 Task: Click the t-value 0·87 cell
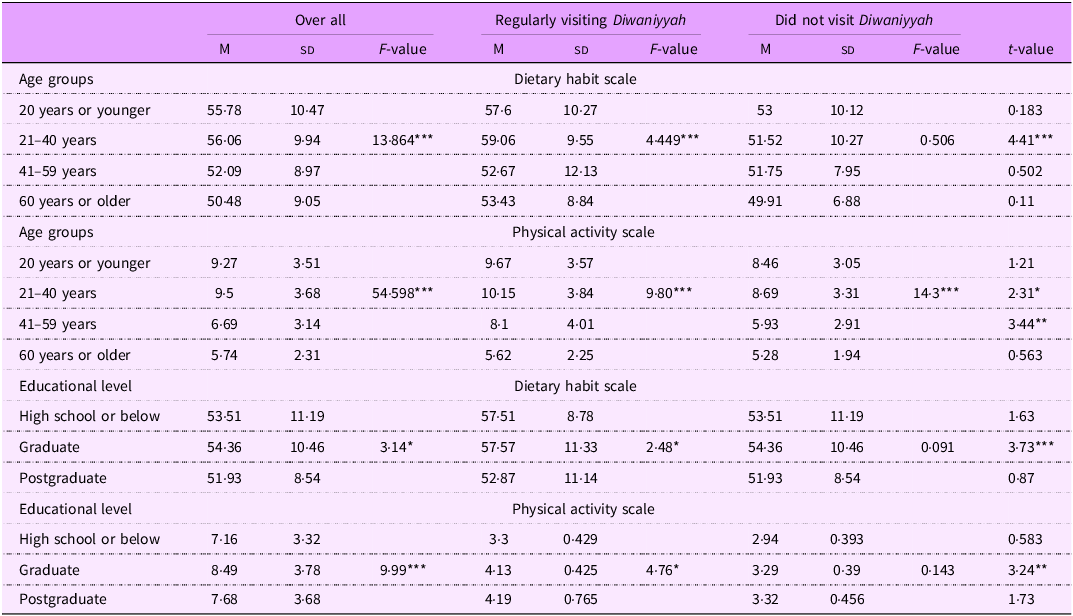click(1021, 478)
